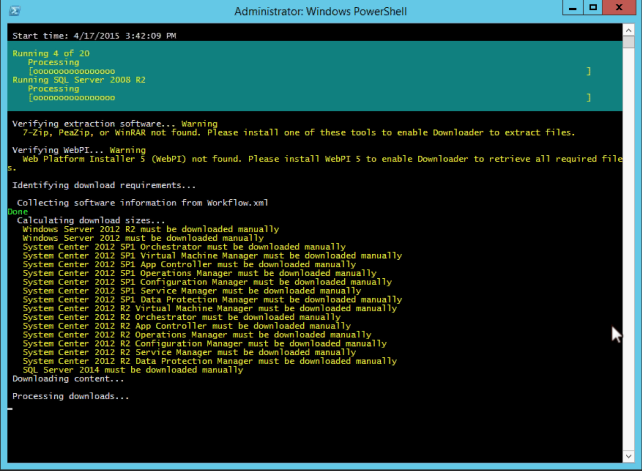The image size is (642, 471).
Task: Click the 'R2 App Controller' line
Action: (x=187, y=326)
